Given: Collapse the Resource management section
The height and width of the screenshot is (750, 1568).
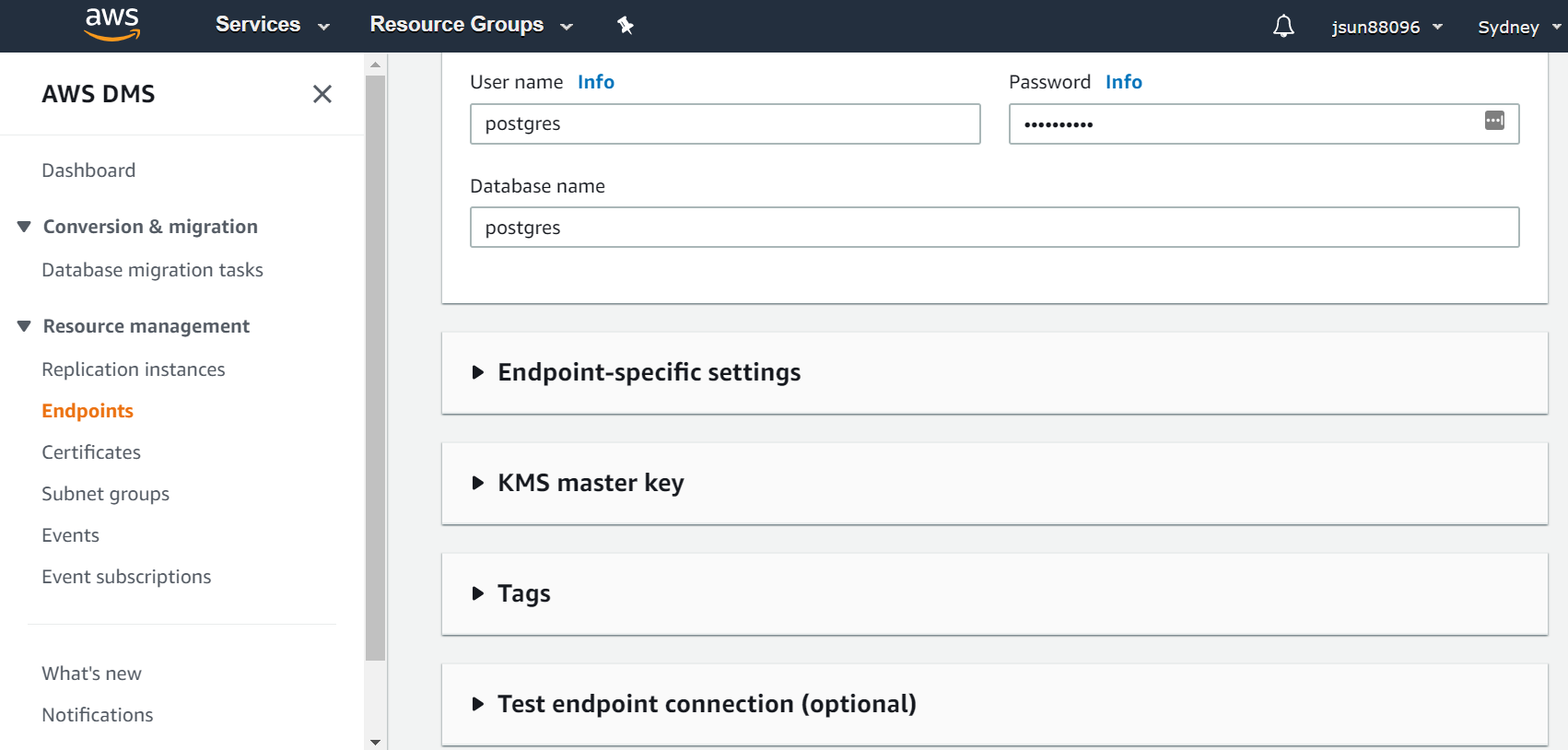Looking at the screenshot, I should [x=25, y=326].
